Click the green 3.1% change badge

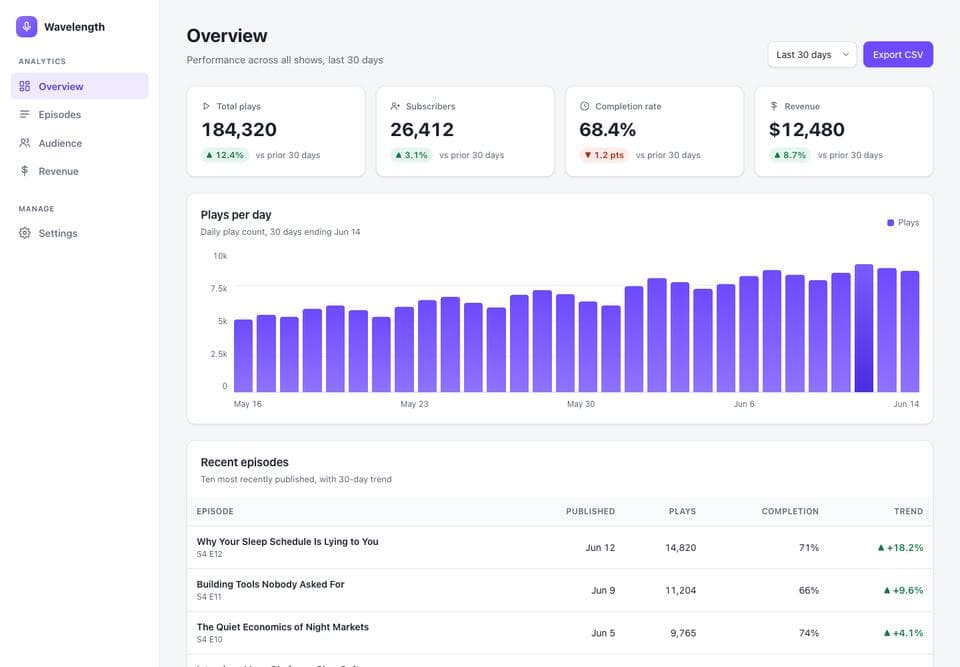tap(411, 155)
